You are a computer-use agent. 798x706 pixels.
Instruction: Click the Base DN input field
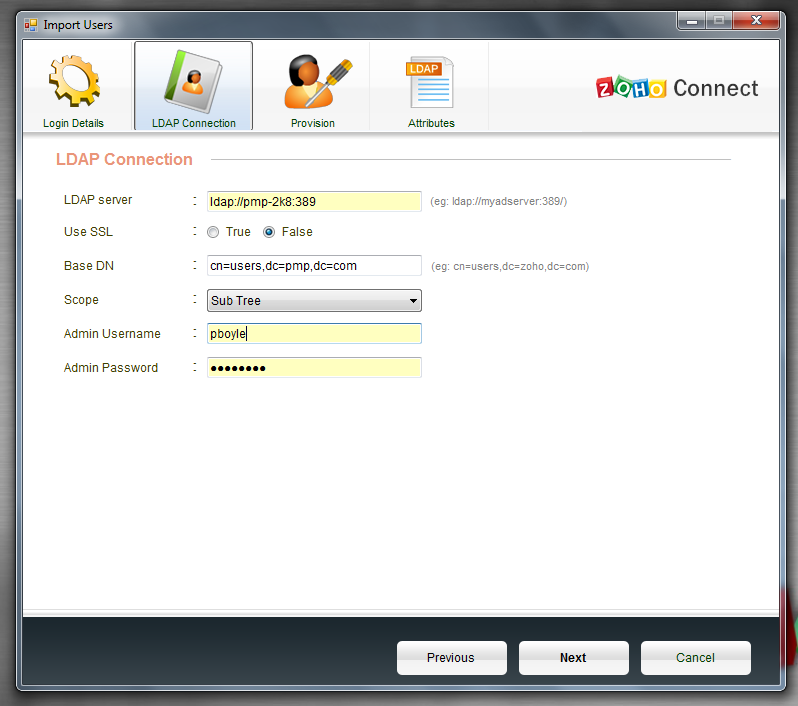coord(314,266)
